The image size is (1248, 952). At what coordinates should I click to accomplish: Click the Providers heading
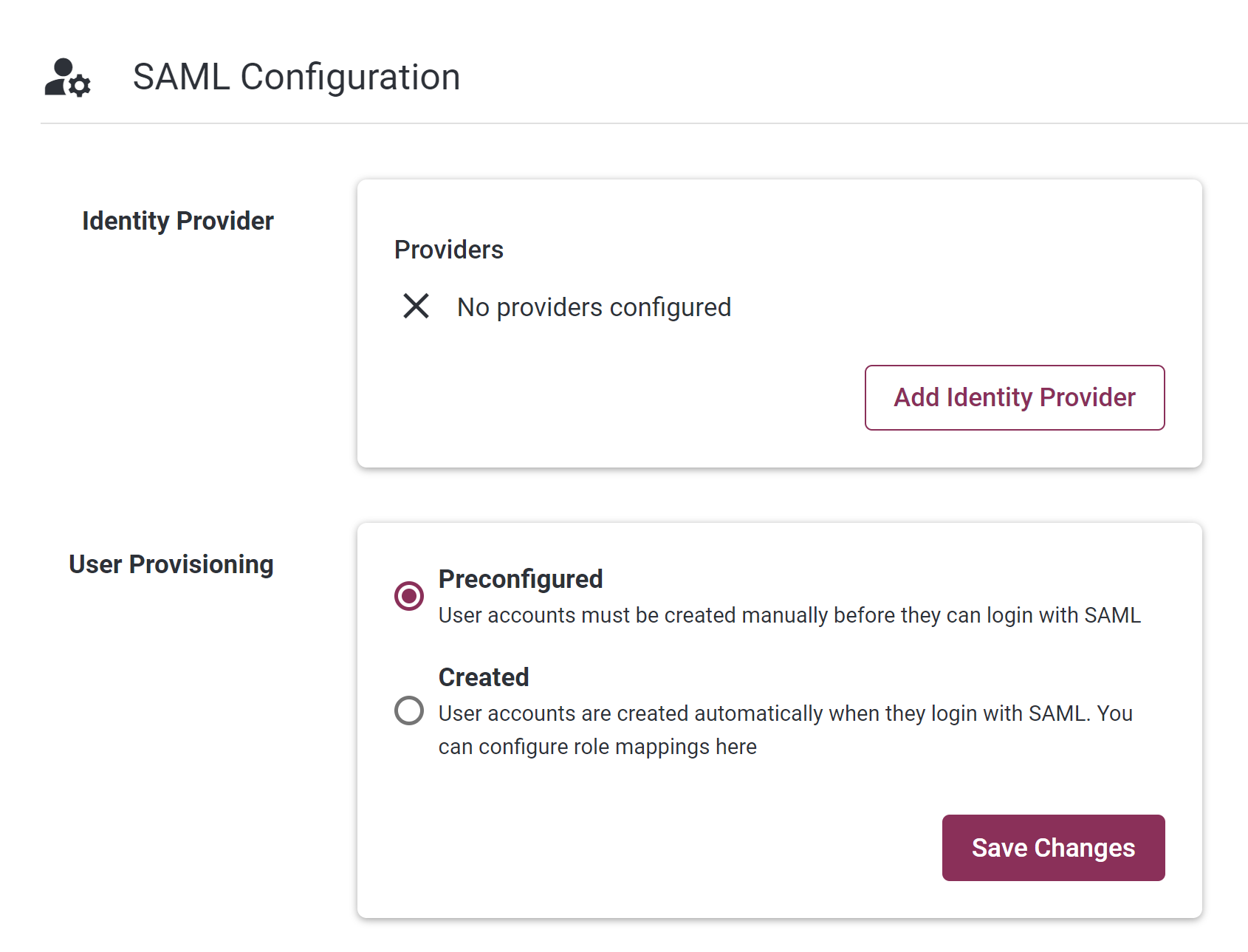pos(449,250)
